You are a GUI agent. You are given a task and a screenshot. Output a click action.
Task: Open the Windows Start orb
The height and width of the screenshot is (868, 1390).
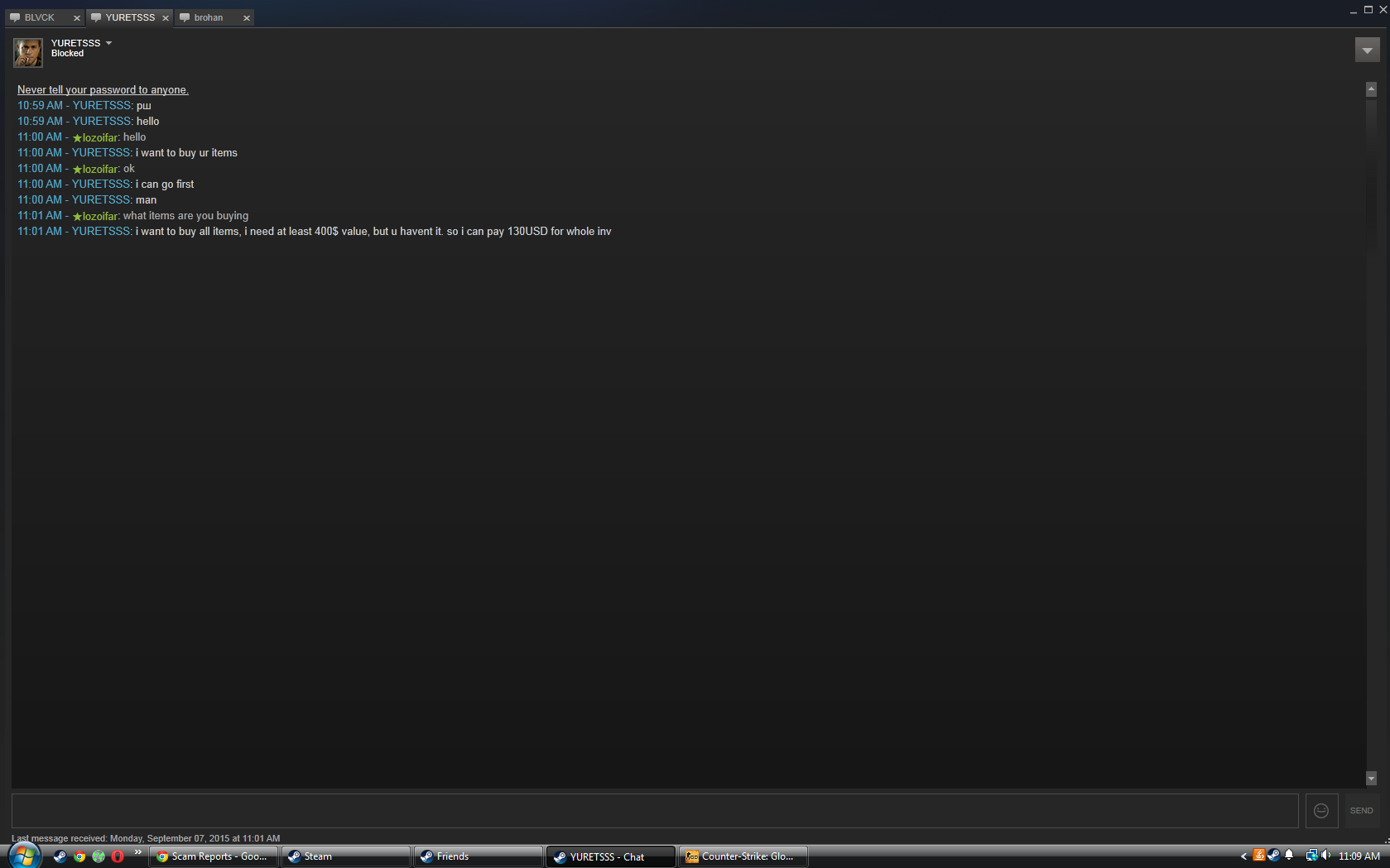point(24,855)
